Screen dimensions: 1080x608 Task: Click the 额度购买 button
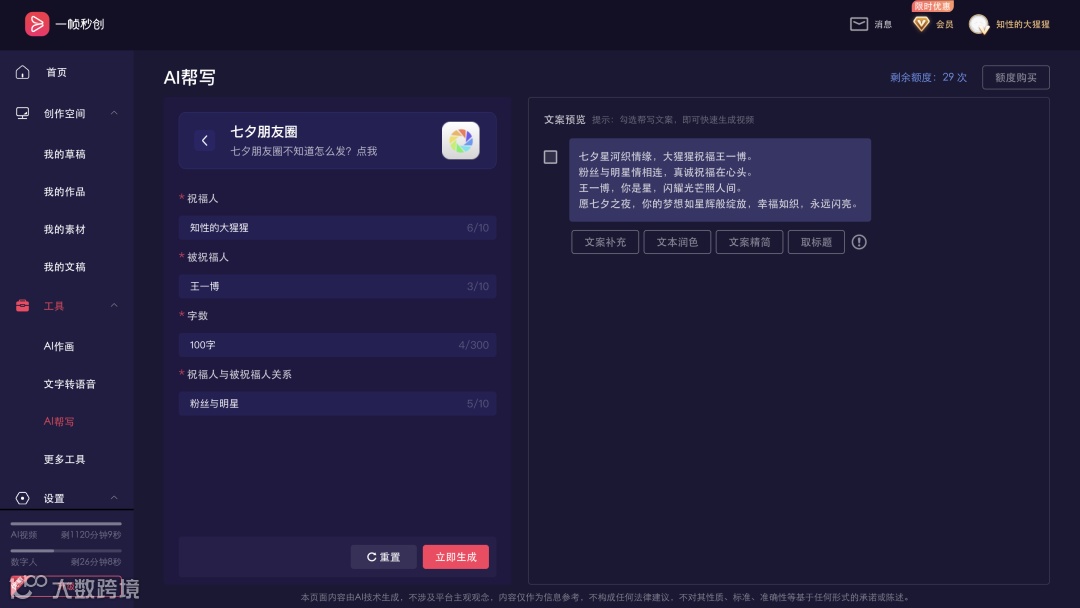pyautogui.click(x=1015, y=77)
